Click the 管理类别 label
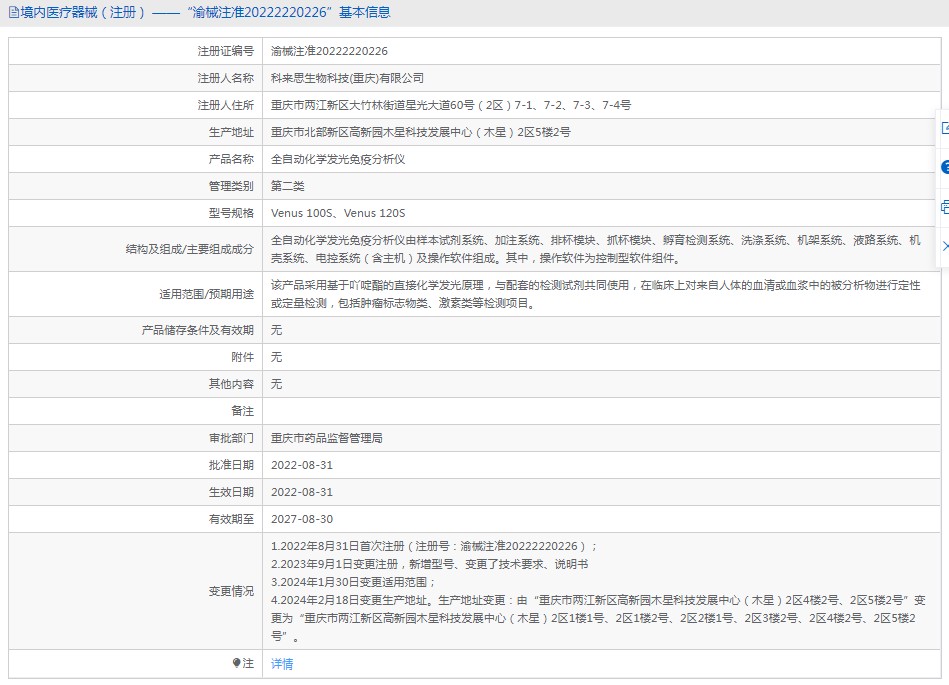Screen dimensions: 949x685 (231, 186)
